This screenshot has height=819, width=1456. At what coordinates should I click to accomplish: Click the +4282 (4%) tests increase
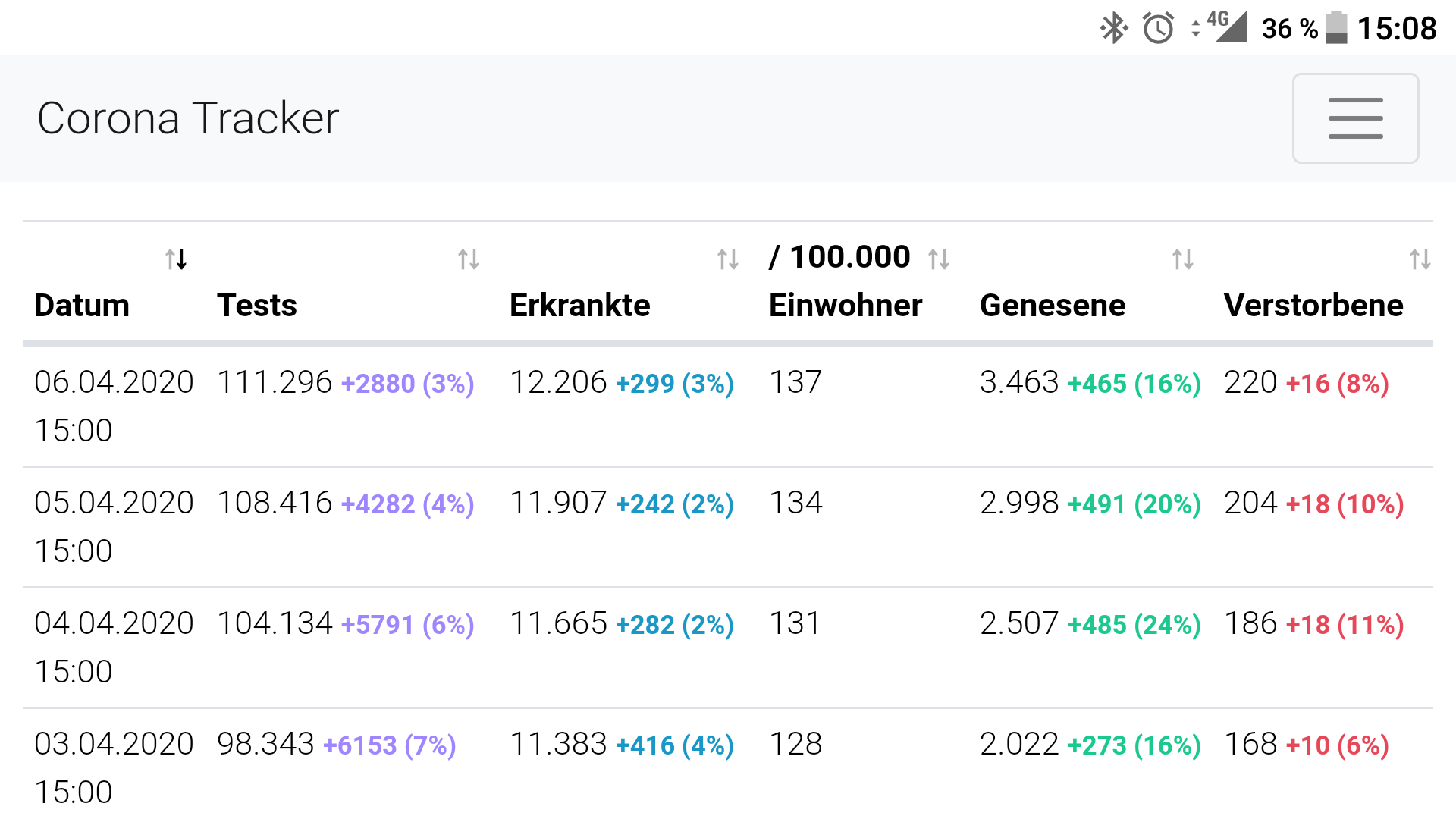(408, 504)
